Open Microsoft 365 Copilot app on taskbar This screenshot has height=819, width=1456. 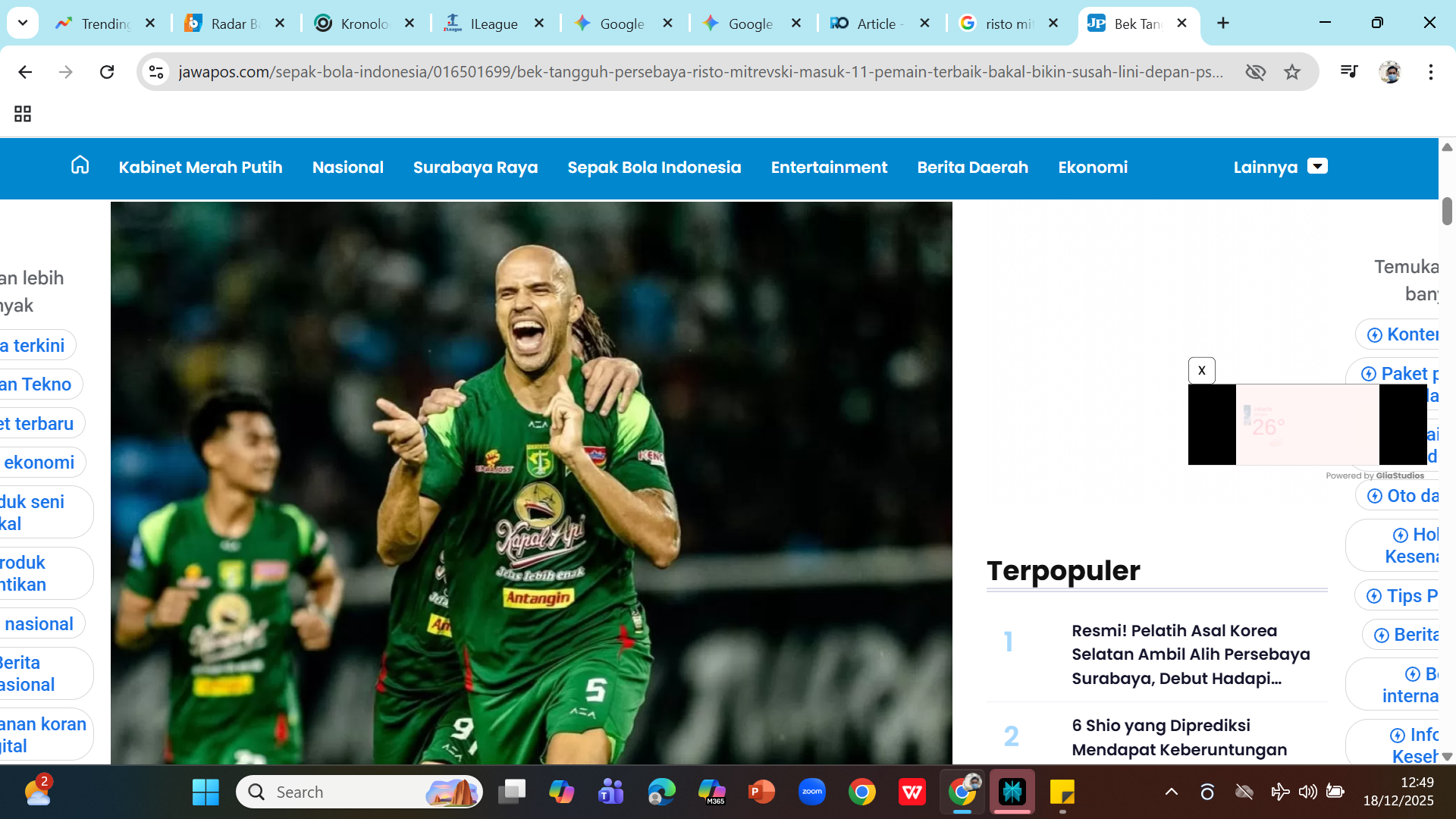(711, 792)
